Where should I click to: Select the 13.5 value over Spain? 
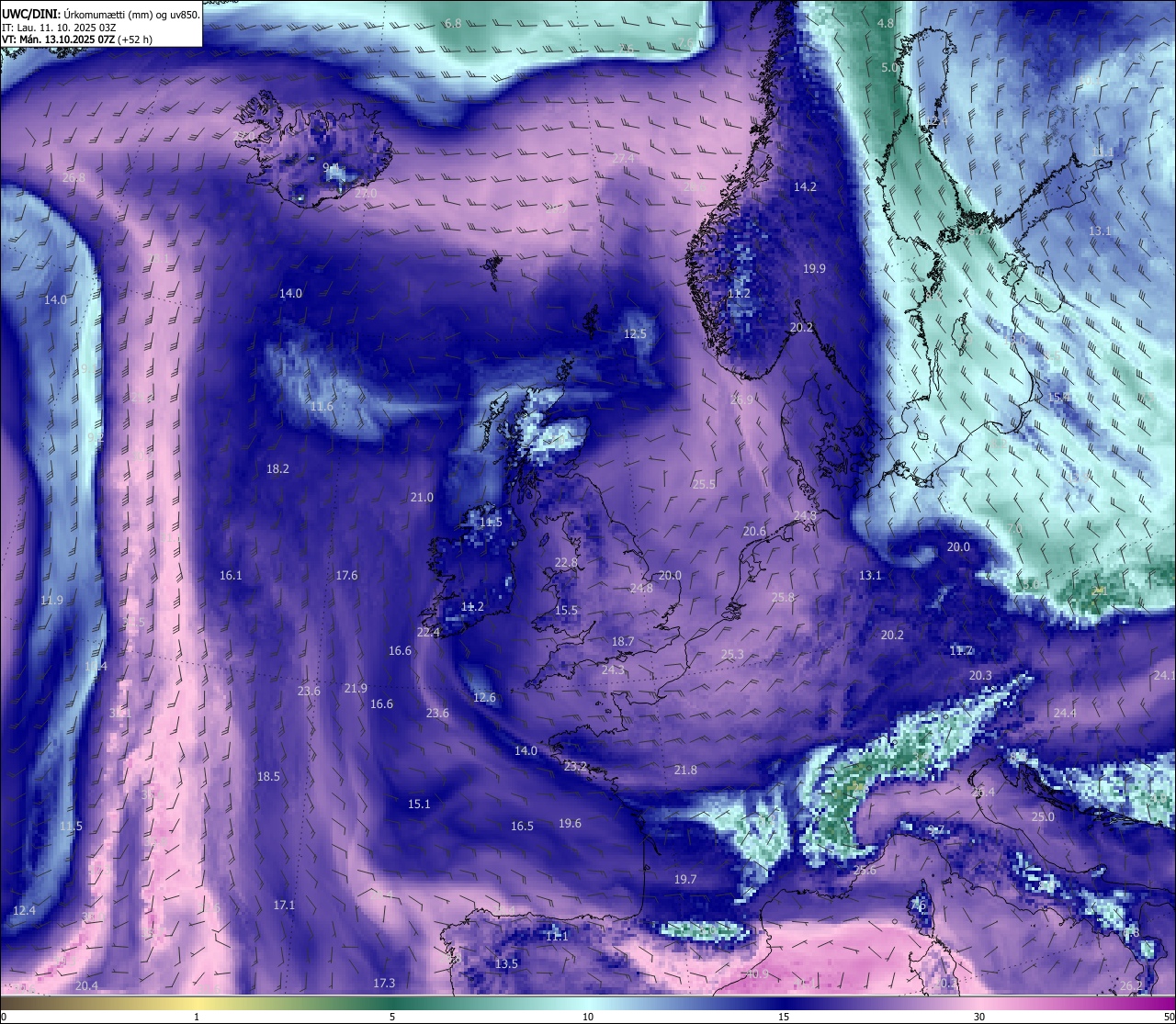[x=506, y=963]
